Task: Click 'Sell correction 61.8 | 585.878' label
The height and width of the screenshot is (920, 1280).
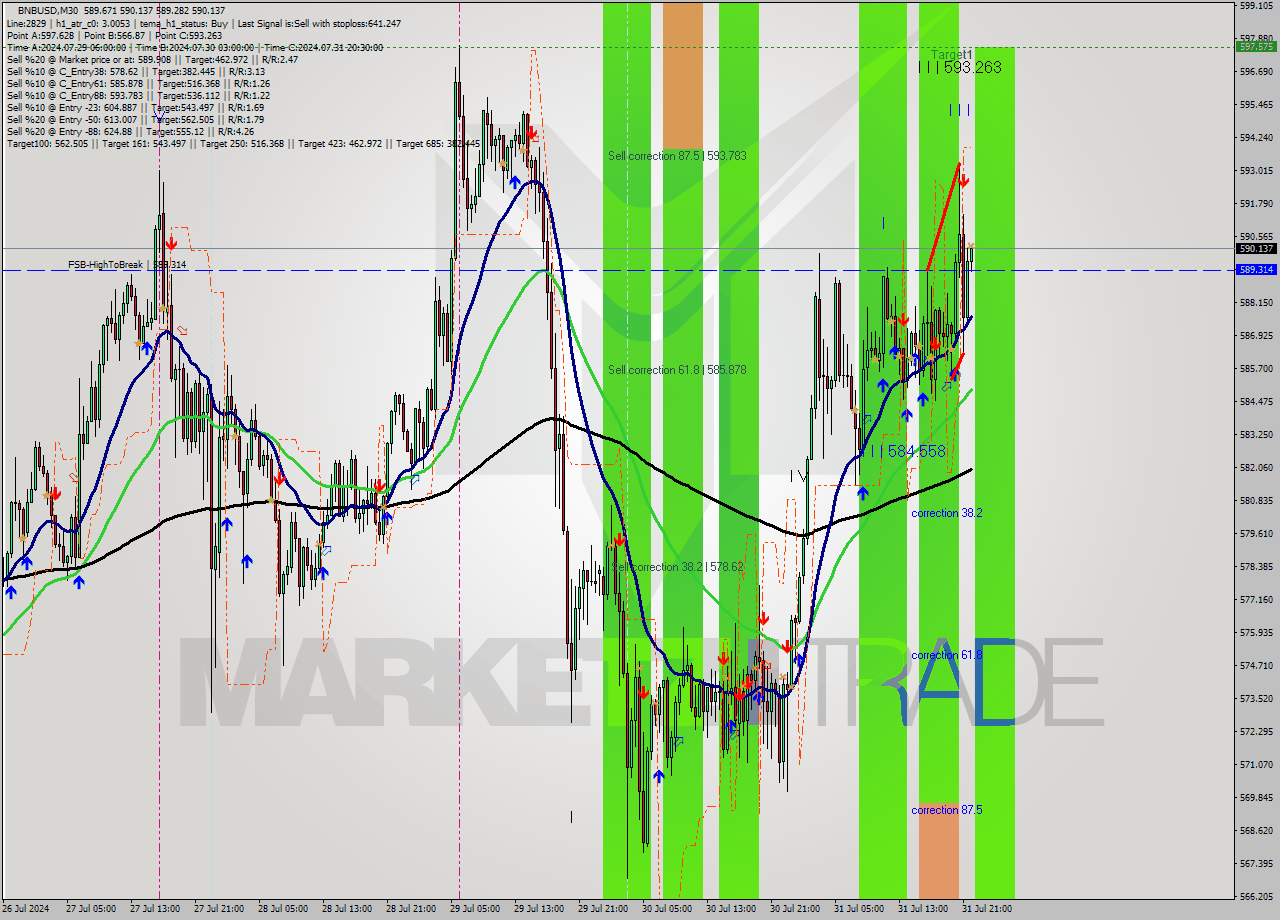Action: tap(677, 370)
